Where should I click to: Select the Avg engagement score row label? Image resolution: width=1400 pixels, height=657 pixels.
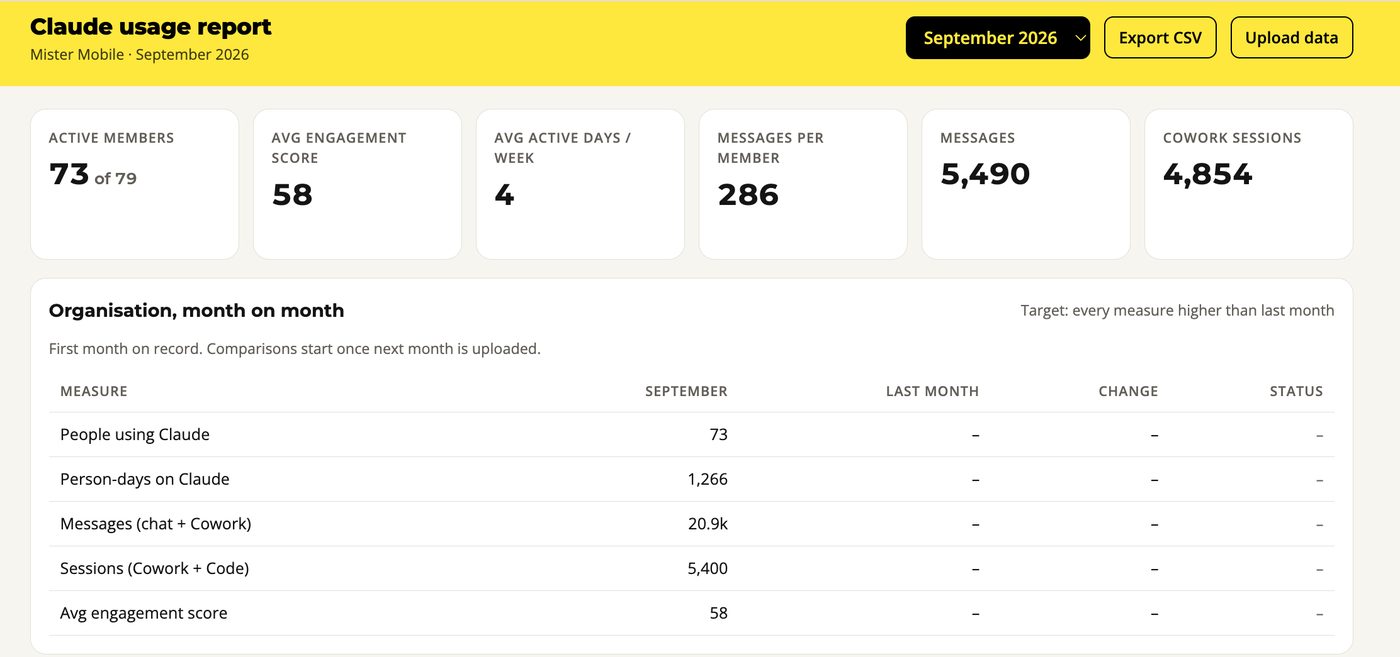(144, 613)
